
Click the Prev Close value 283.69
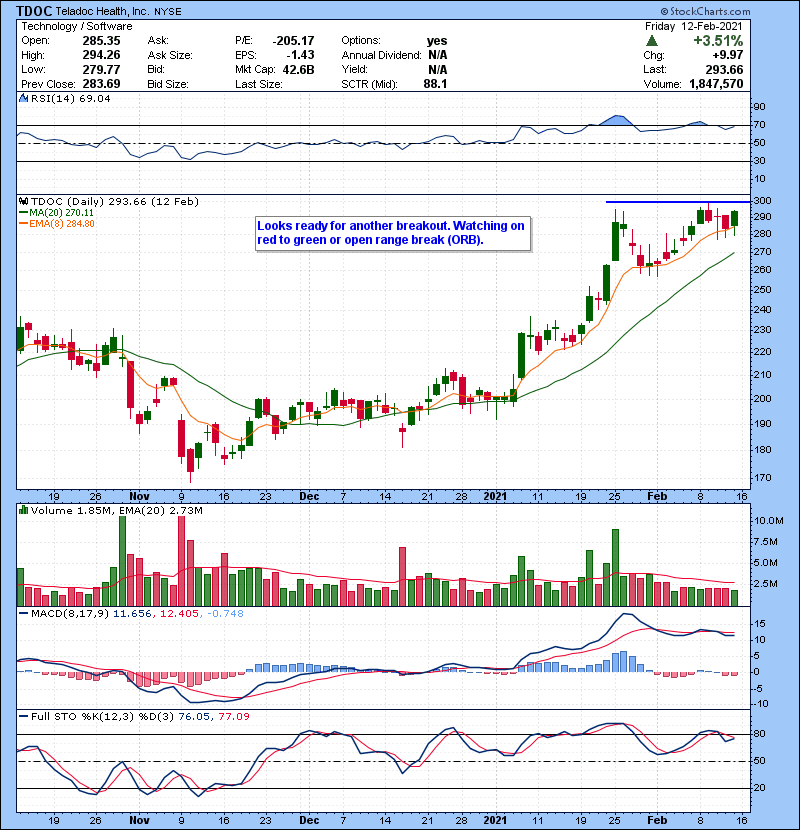coord(101,84)
